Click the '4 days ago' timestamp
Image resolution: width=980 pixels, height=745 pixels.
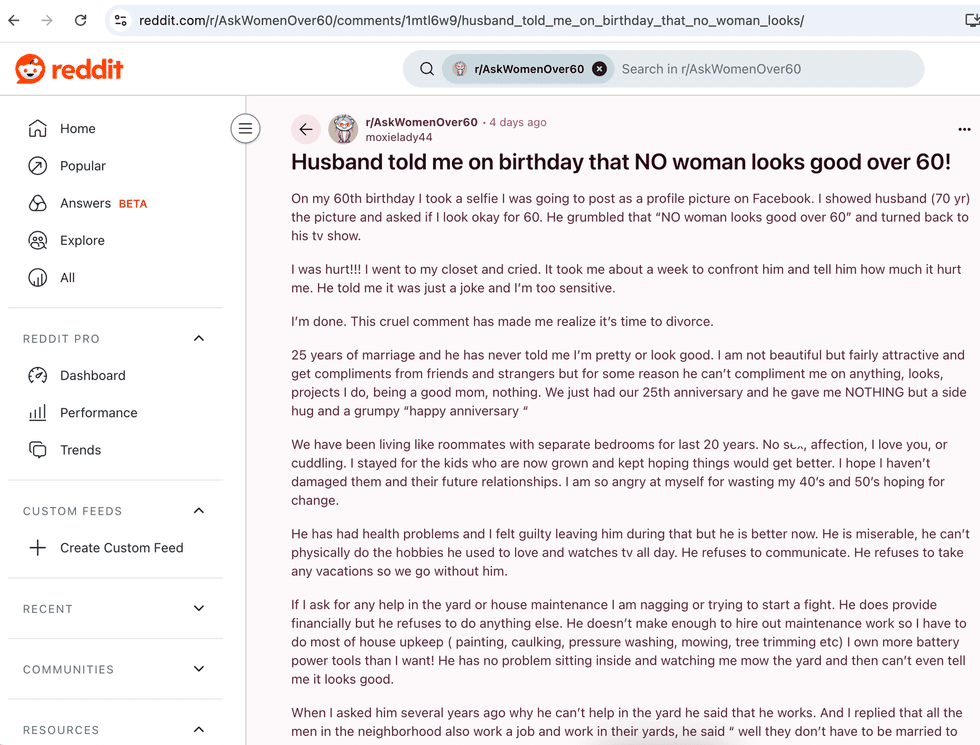(518, 122)
